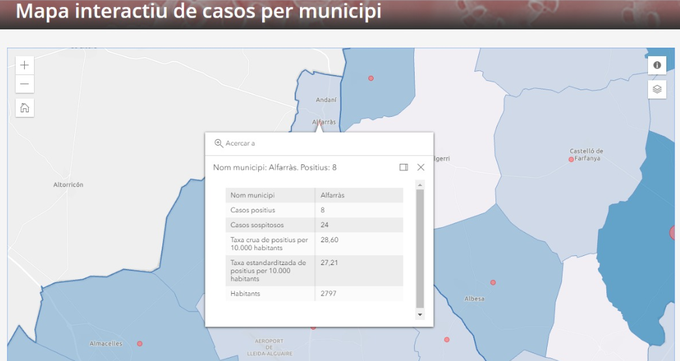Viewport: 680px width, 361px height.
Task: Click Castelló de Farfanya label
Action: point(586,154)
